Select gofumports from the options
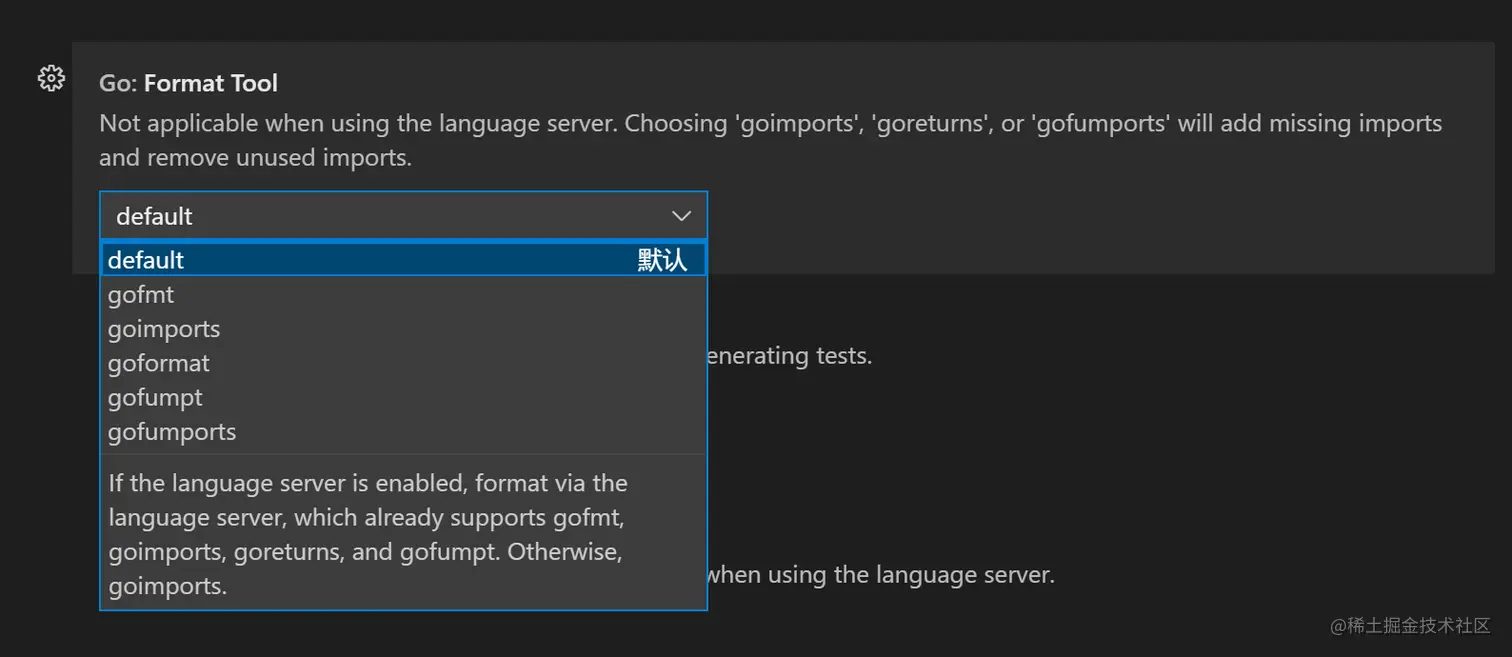Screen dimensions: 1512x657 pyautogui.click(x=172, y=432)
